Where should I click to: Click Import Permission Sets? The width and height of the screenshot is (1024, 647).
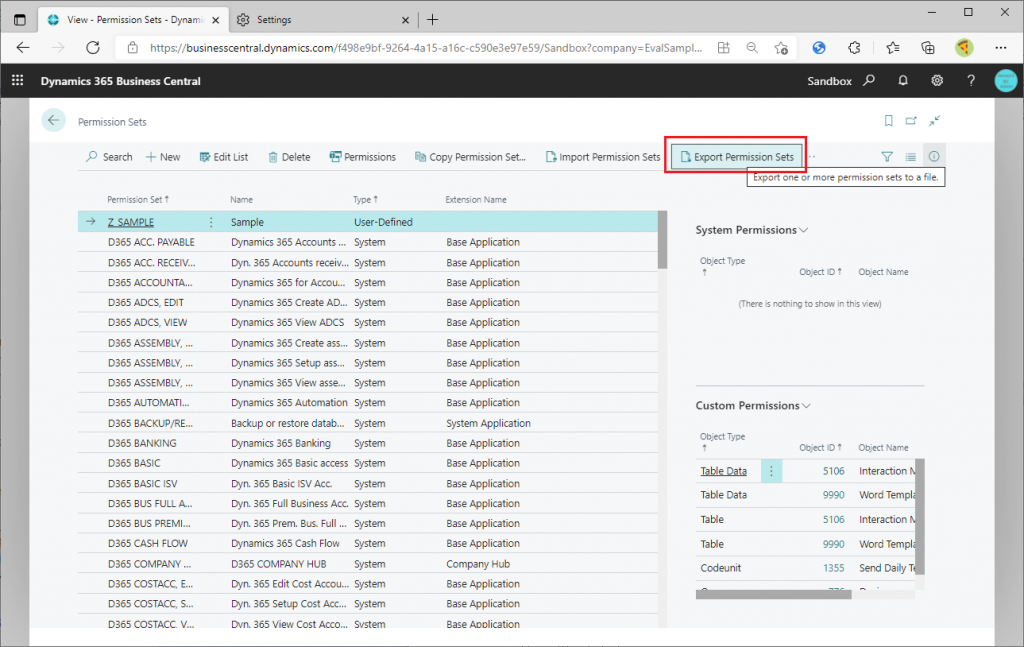click(x=603, y=157)
